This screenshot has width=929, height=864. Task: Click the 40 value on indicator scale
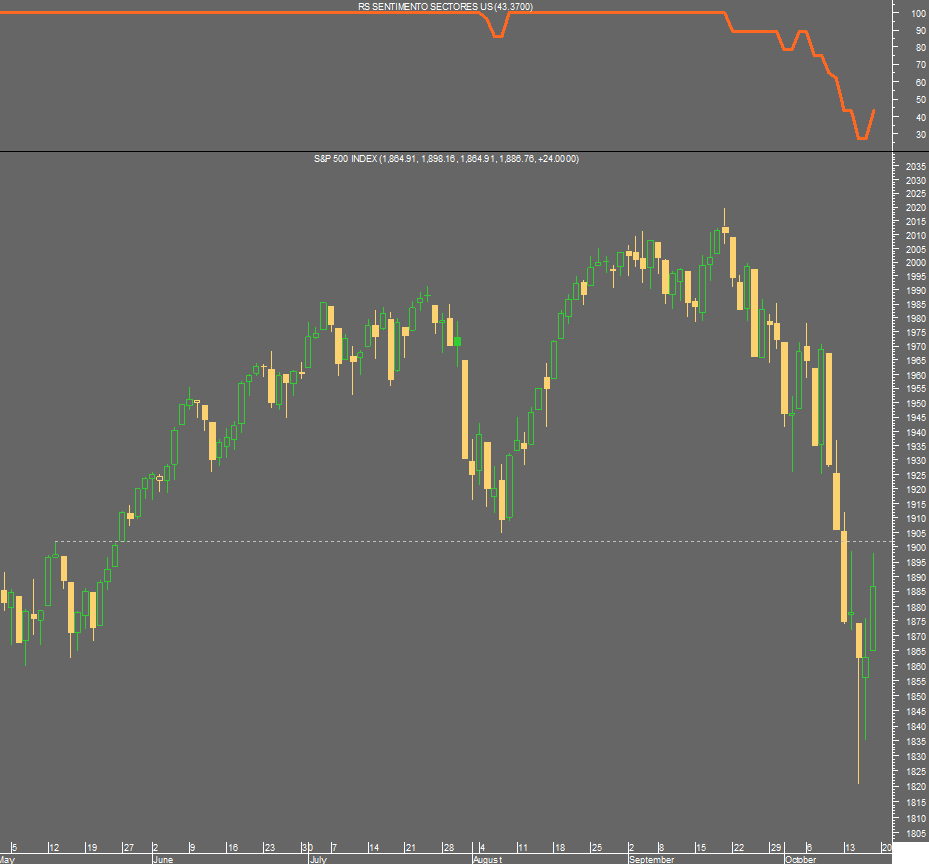pos(921,117)
